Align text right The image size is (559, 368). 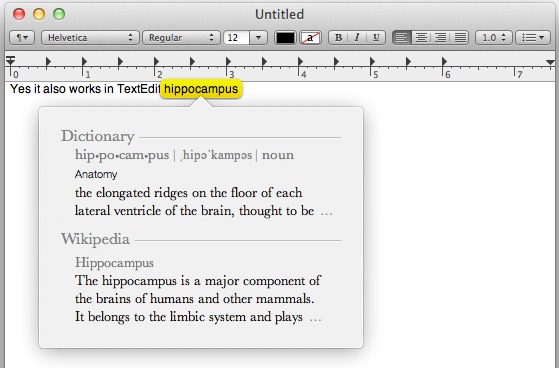(x=441, y=37)
